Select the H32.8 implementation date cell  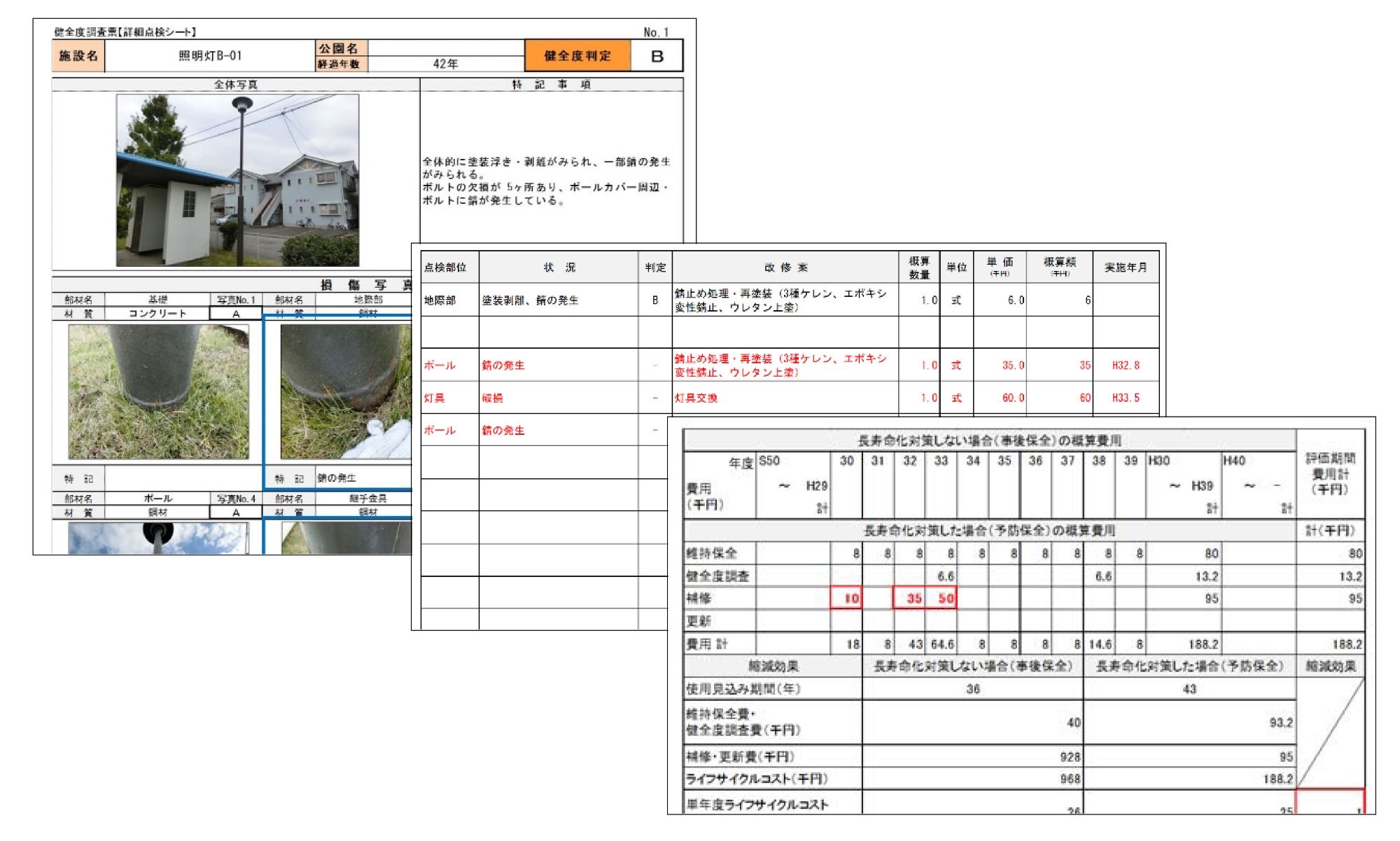1126,365
